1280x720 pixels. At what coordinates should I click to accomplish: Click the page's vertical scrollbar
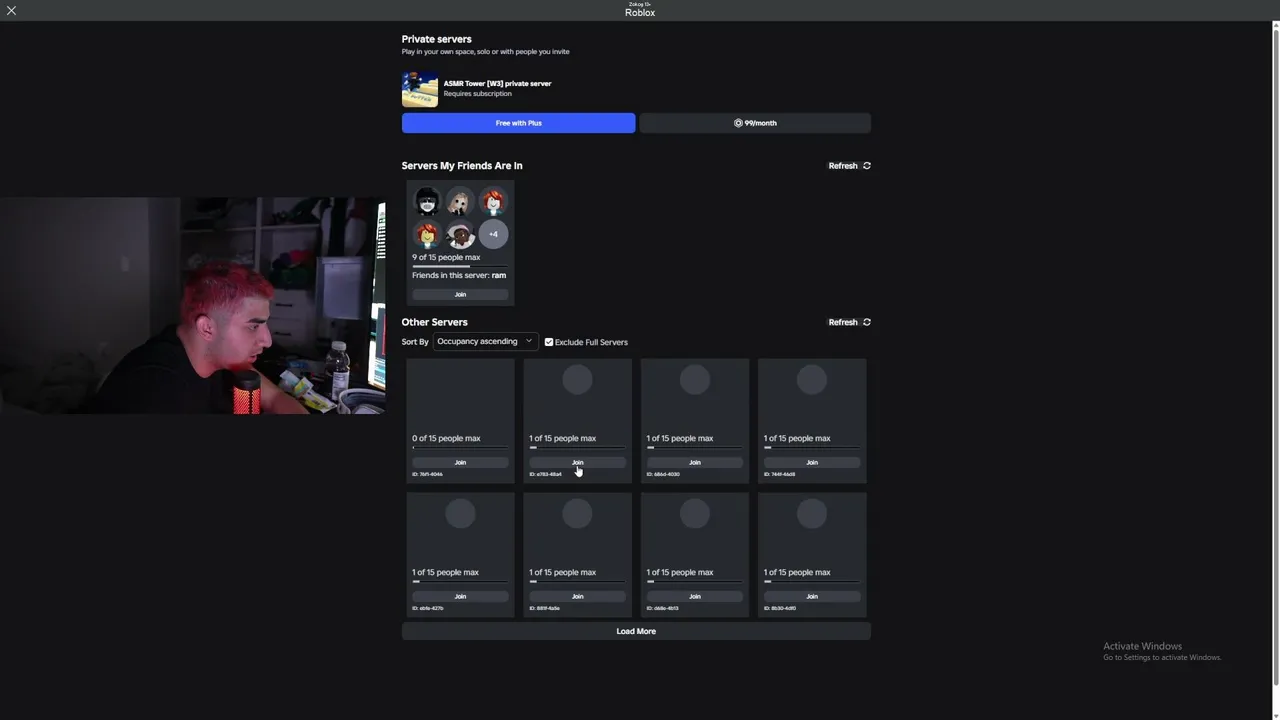click(1275, 355)
